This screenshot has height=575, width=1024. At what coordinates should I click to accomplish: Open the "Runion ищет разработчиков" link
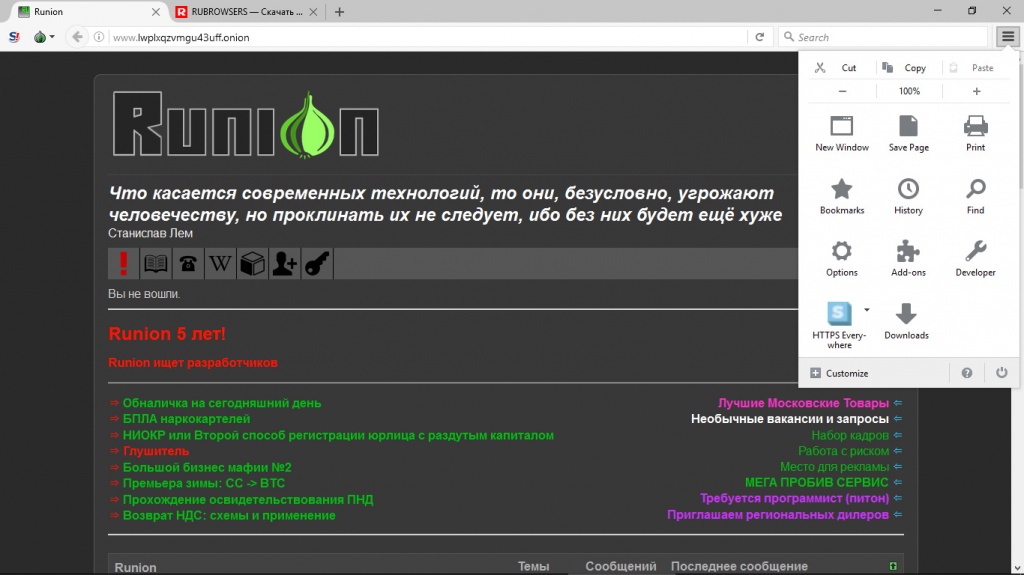(193, 362)
